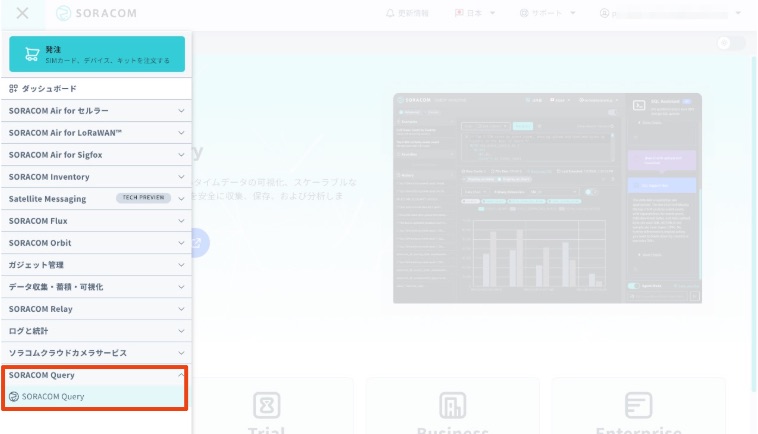Toggle the switch at top right
The height and width of the screenshot is (434, 758).
(x=731, y=43)
